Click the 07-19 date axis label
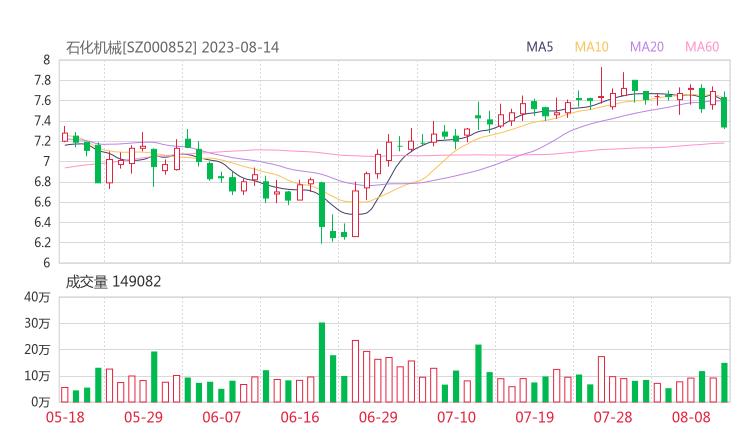Viewport: 740px width, 440px height. coord(535,417)
